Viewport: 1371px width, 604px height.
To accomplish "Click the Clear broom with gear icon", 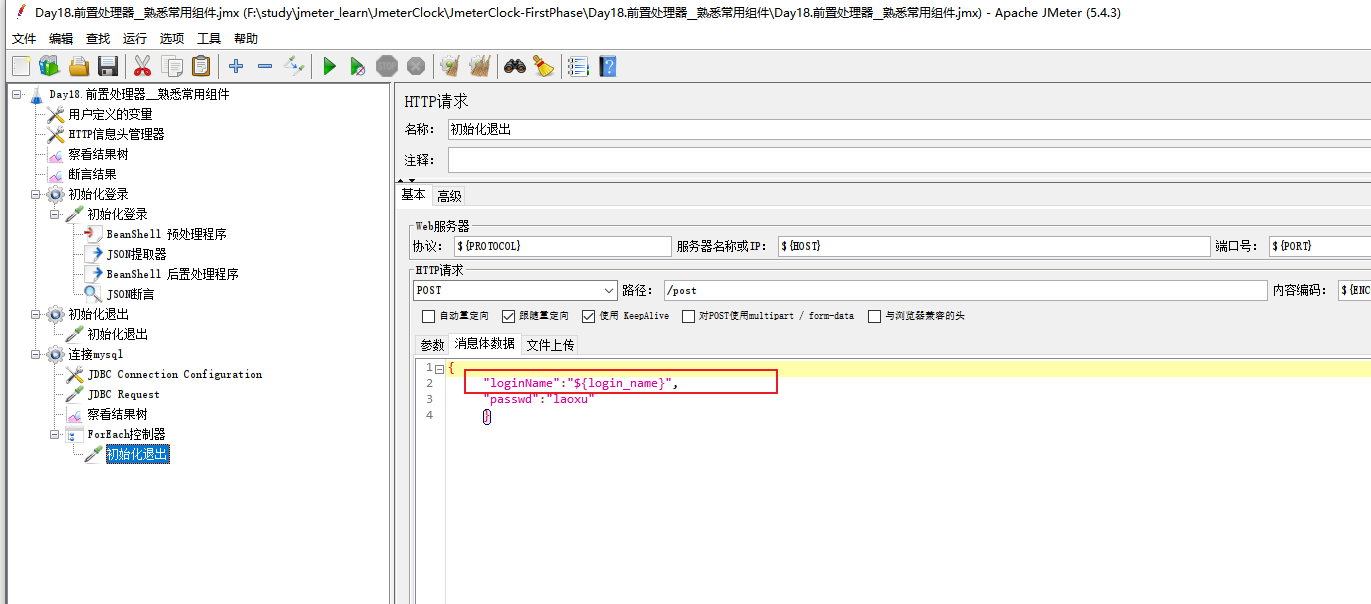I will 450,66.
